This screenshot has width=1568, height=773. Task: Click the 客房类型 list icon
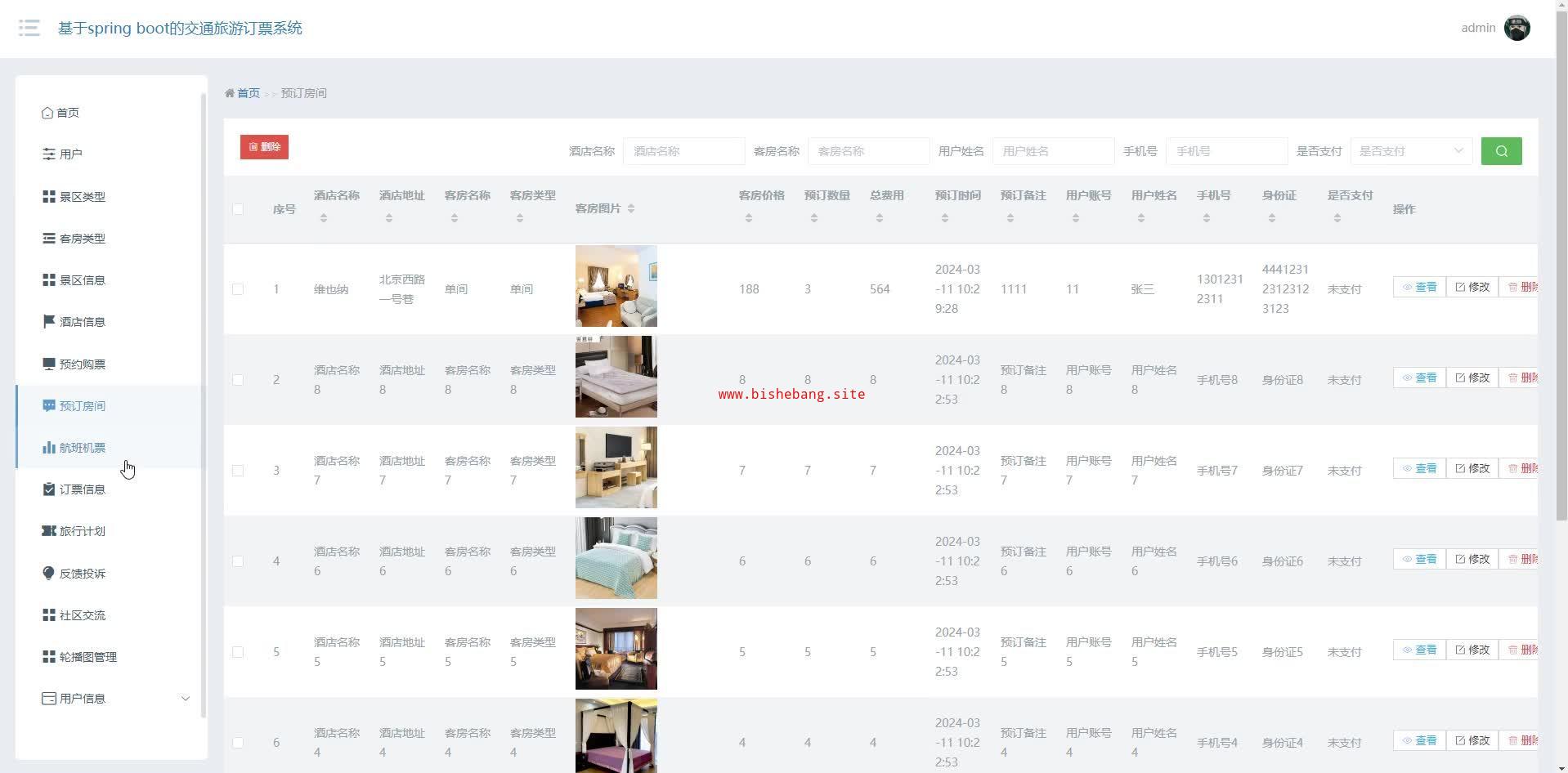(49, 239)
